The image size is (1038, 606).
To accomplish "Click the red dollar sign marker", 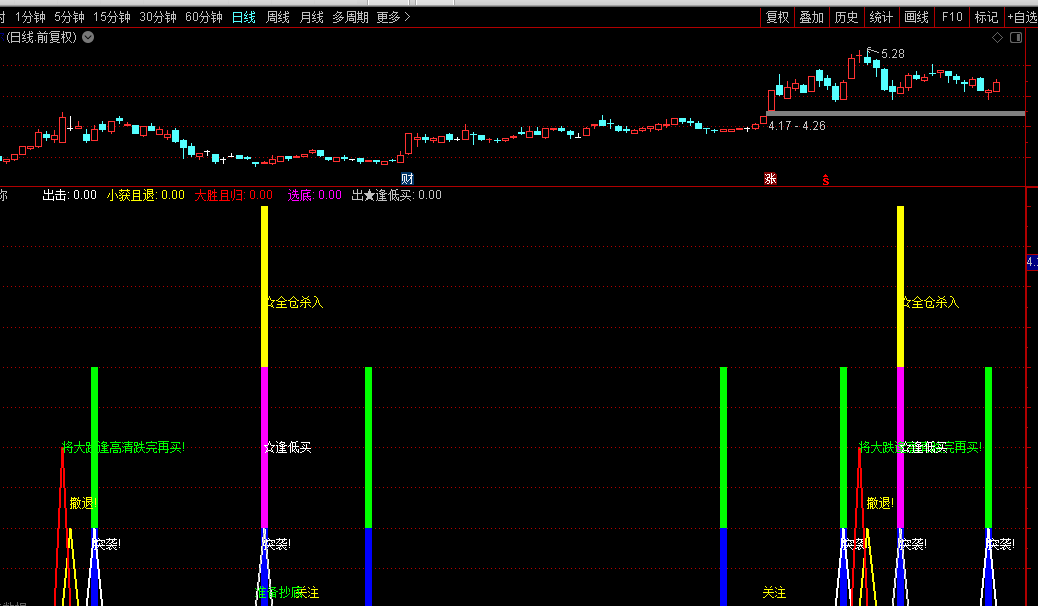I will [825, 180].
